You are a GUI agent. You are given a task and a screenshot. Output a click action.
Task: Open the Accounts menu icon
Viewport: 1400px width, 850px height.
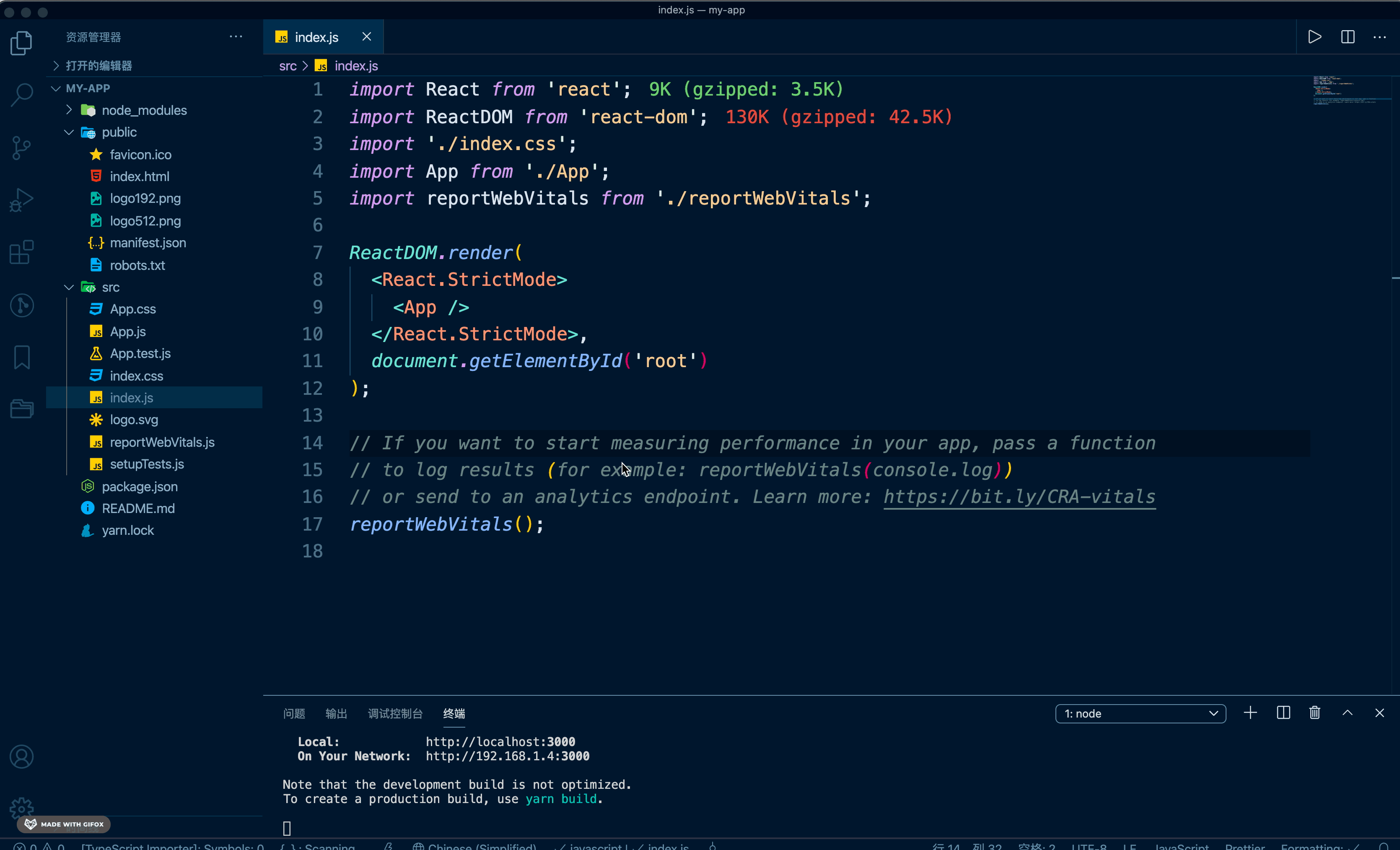point(22,757)
